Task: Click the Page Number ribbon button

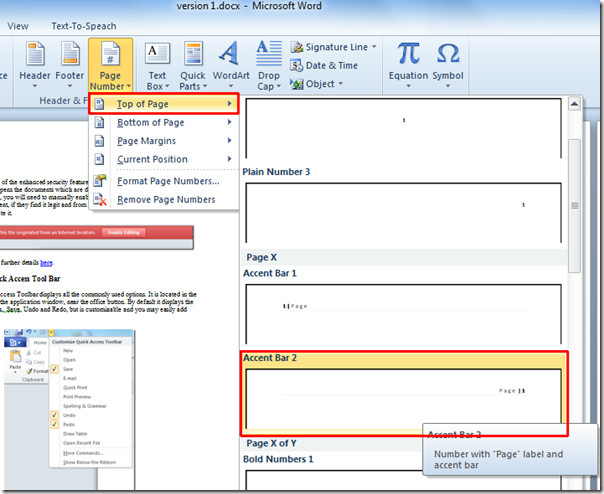Action: pos(110,65)
